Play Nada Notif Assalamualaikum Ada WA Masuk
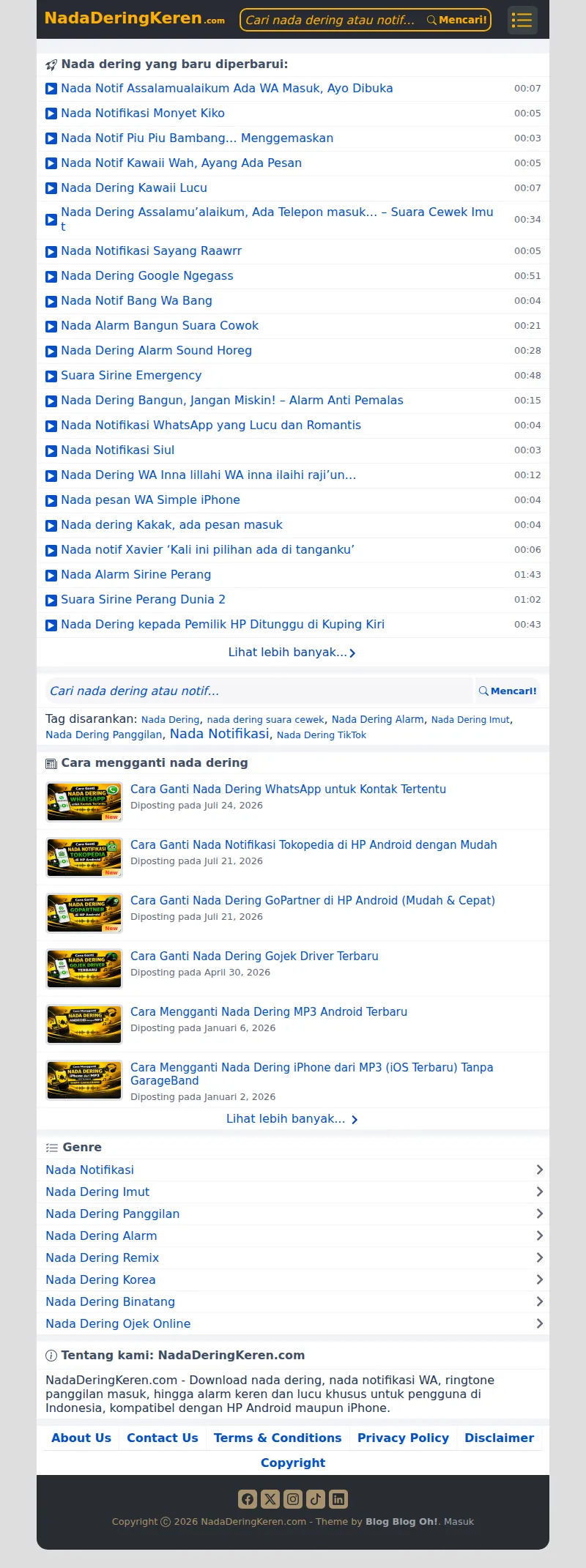This screenshot has width=586, height=1568. [x=51, y=89]
